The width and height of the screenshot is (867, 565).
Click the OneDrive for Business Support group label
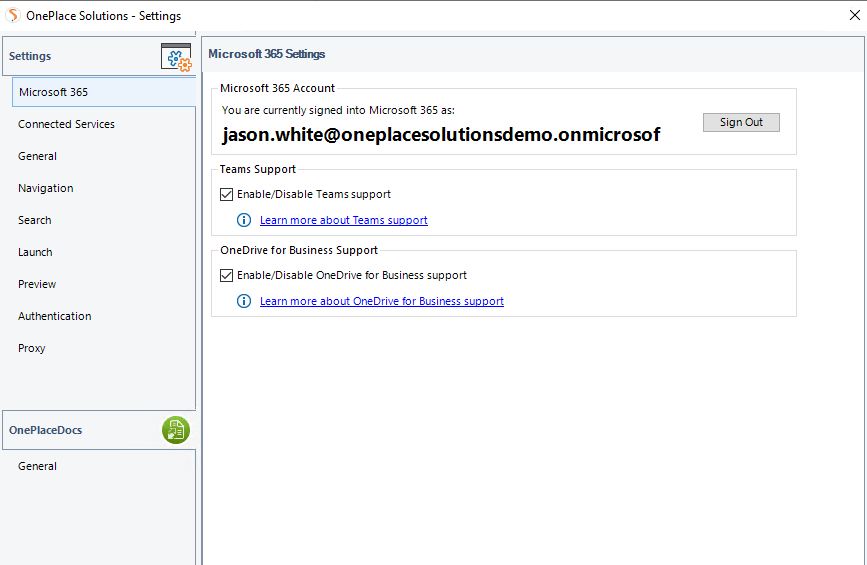(299, 250)
